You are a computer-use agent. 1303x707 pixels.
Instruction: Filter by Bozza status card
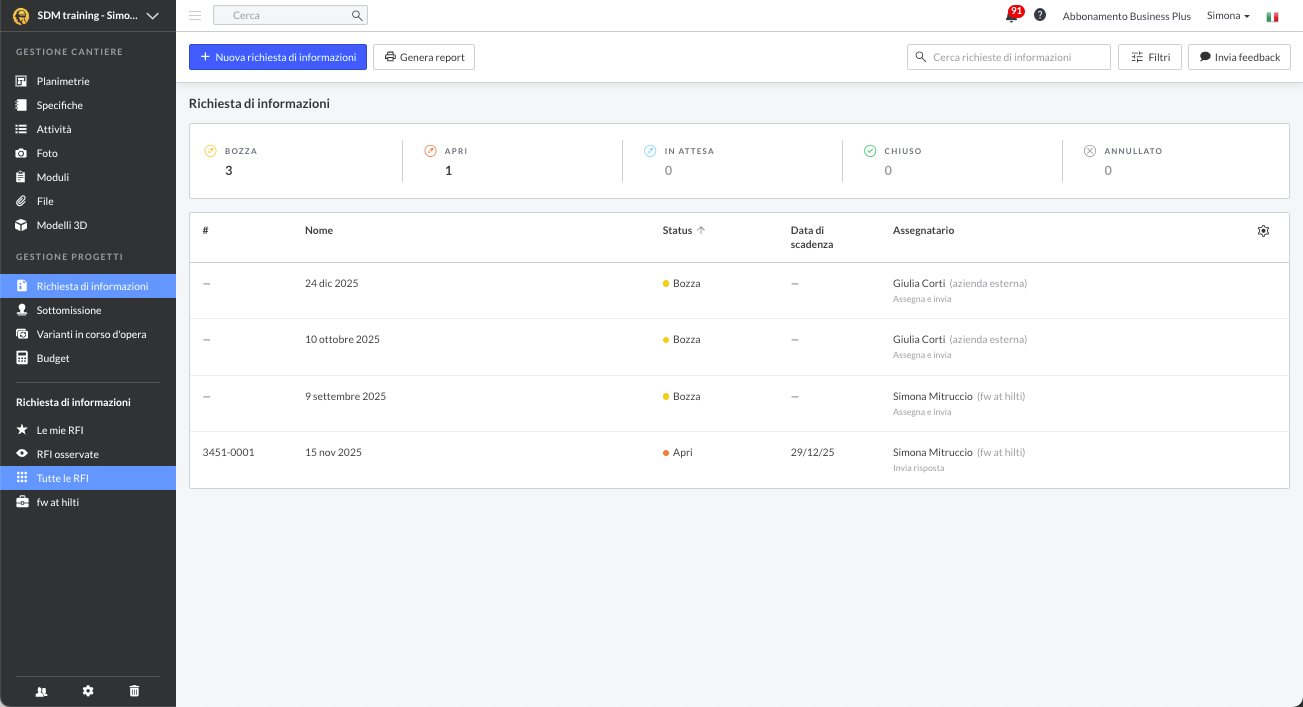[x=295, y=161]
